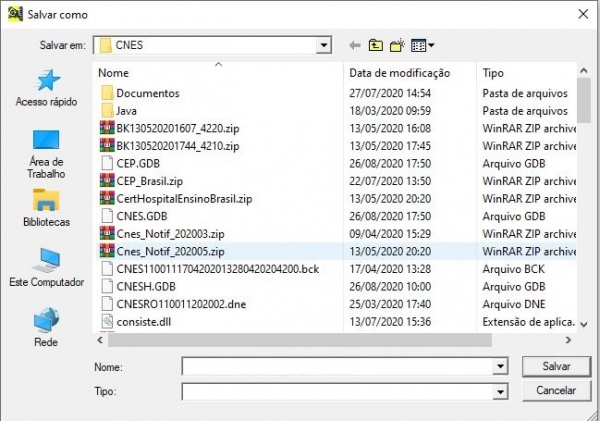Open the view menu icon
Screen dimensions: 600x421
[x=423, y=45]
